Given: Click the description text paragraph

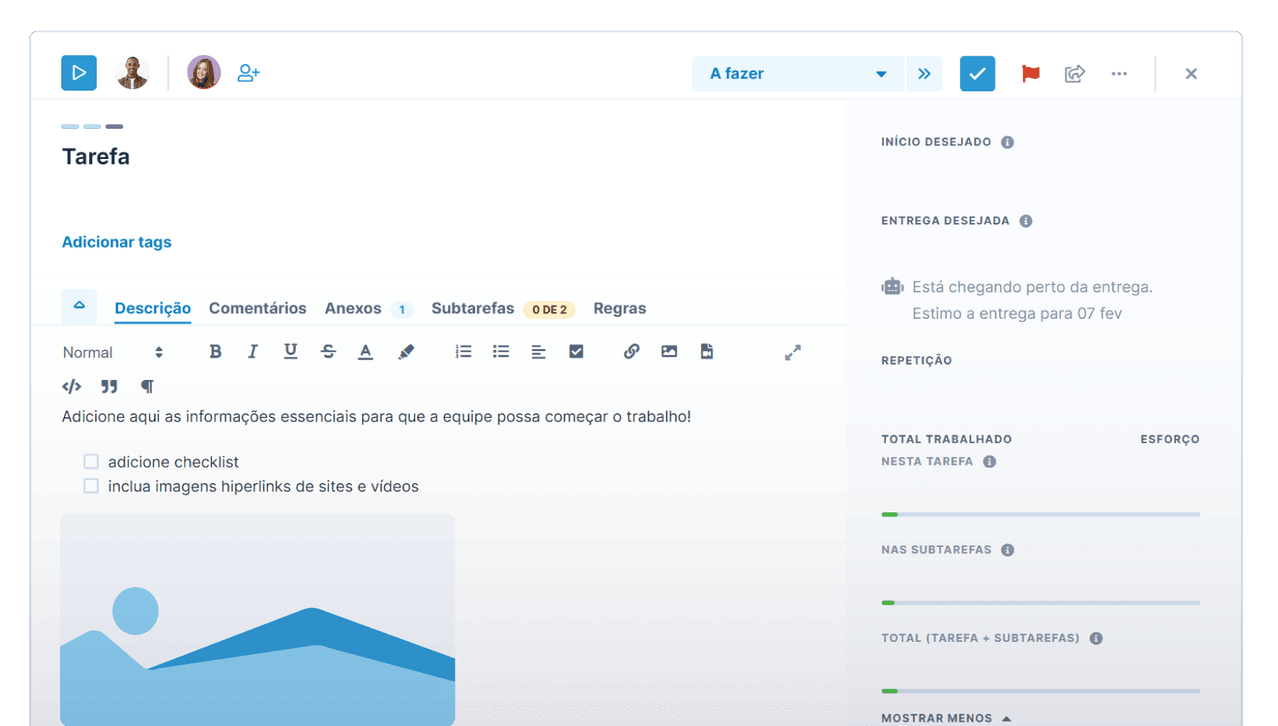Looking at the screenshot, I should tap(376, 417).
